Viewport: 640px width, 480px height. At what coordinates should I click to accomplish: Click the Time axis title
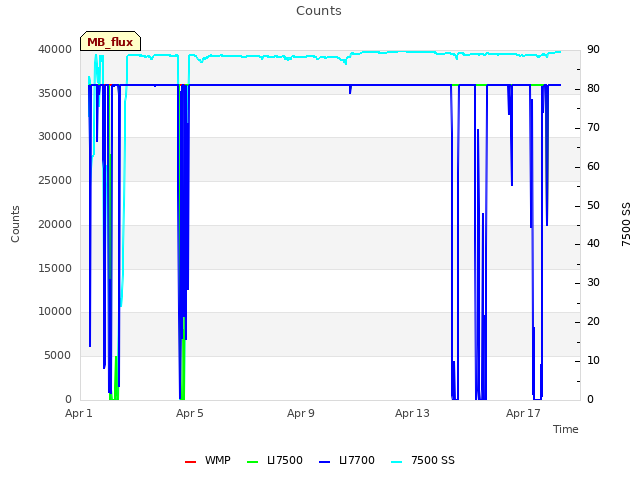tap(566, 429)
